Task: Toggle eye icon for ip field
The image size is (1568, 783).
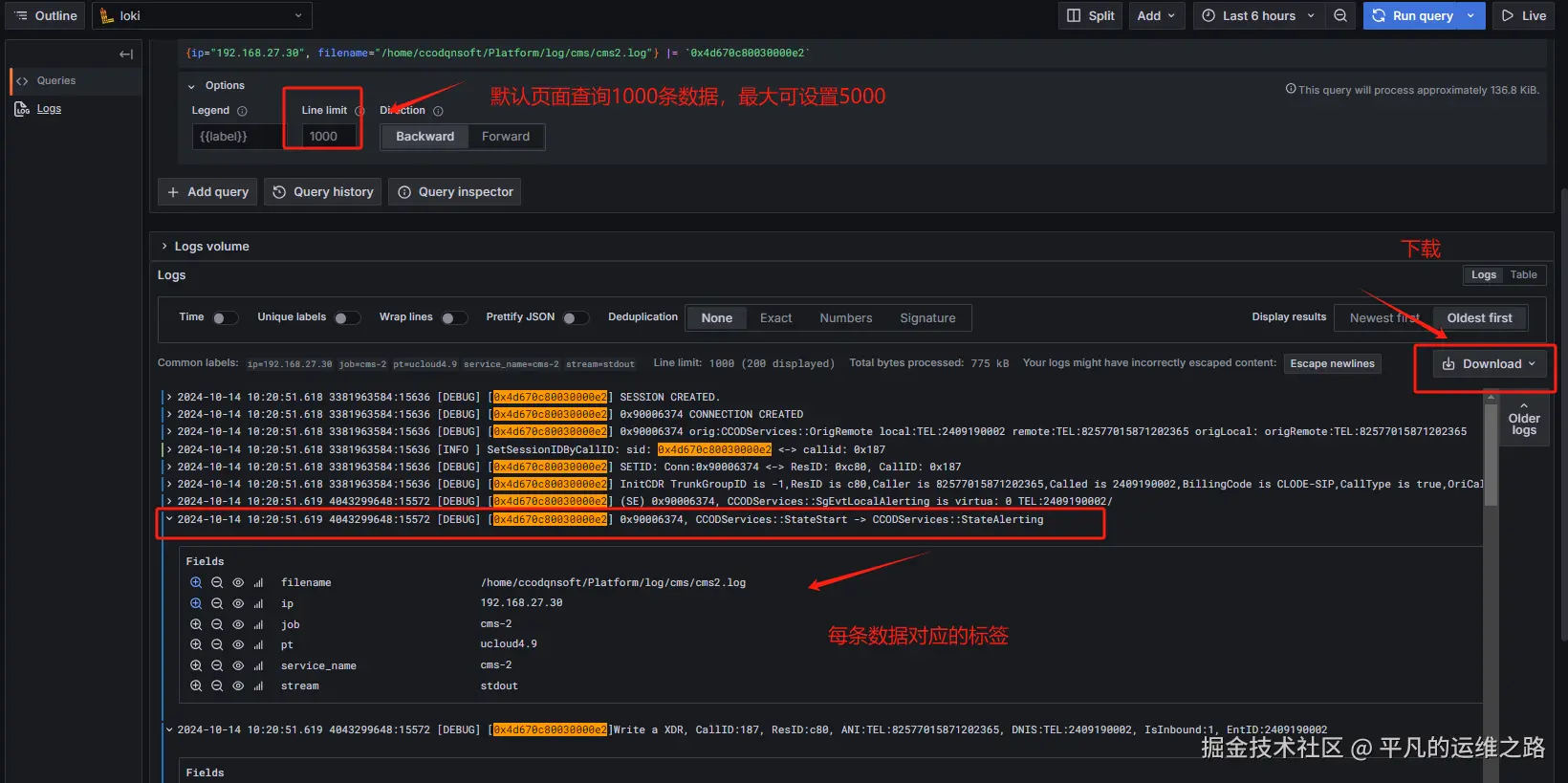Action: (238, 604)
